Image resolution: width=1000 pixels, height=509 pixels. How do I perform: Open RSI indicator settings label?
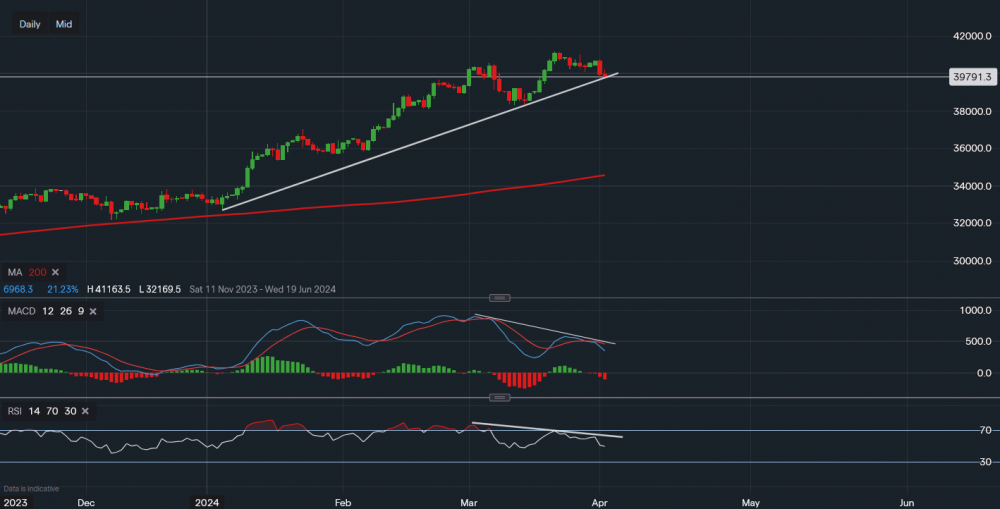tap(15, 411)
